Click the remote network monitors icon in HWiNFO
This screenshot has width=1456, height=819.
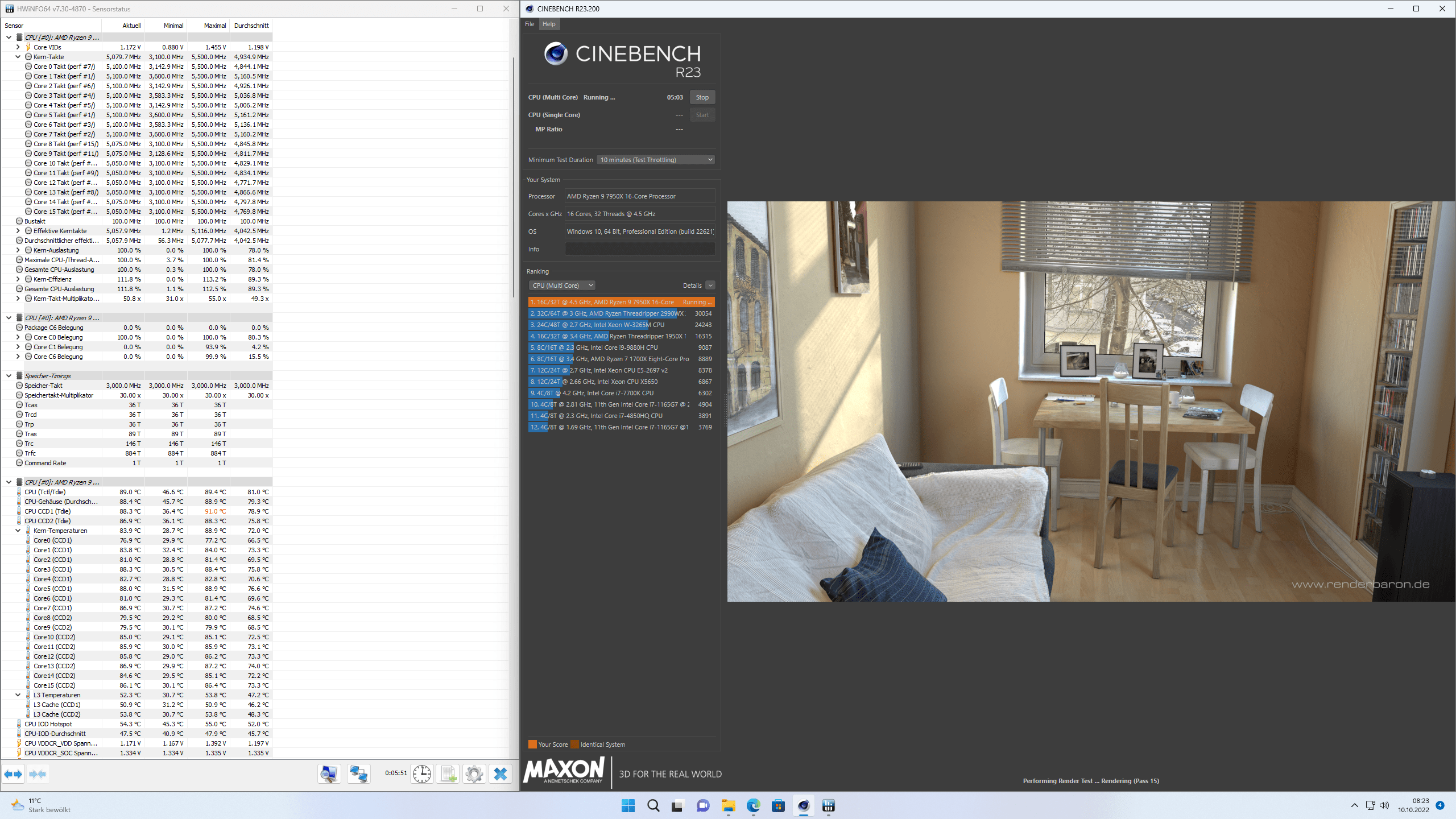[x=359, y=774]
